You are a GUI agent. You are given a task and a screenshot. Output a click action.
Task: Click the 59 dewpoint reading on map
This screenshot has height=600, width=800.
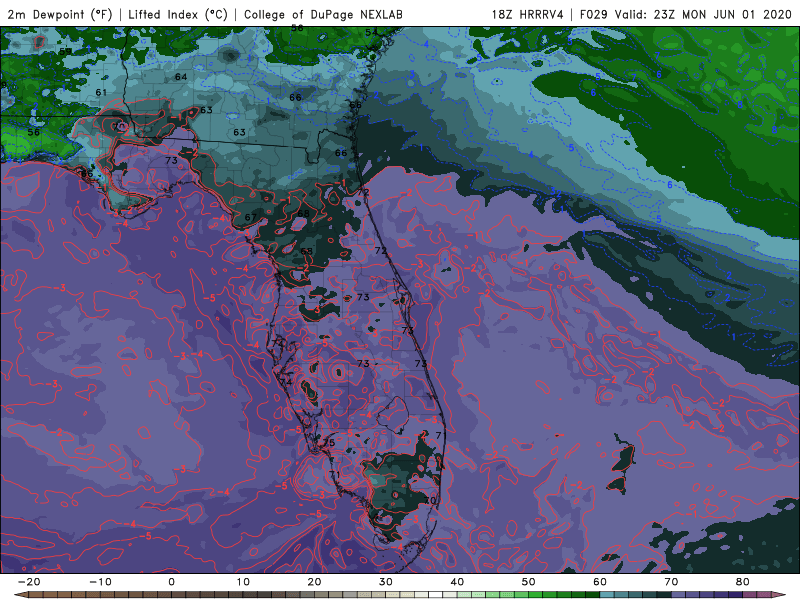pyautogui.click(x=65, y=52)
